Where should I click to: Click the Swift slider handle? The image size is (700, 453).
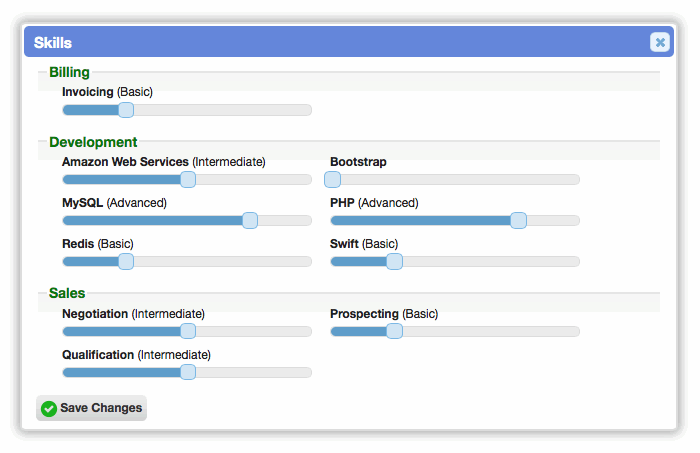coord(394,262)
